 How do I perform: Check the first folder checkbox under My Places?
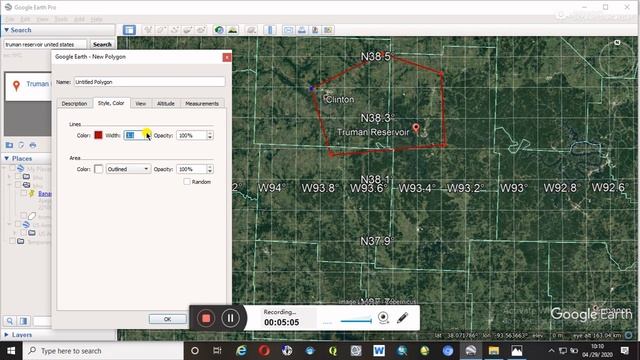18,177
